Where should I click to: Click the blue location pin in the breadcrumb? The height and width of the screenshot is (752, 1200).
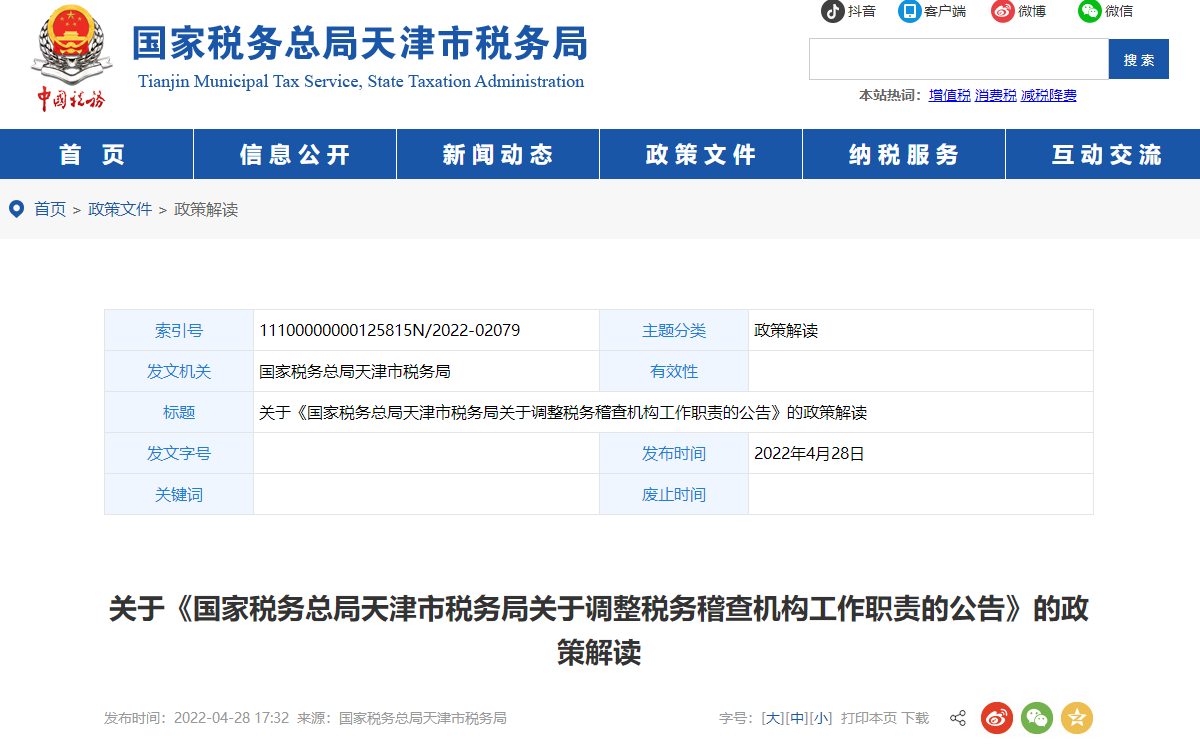pyautogui.click(x=15, y=210)
